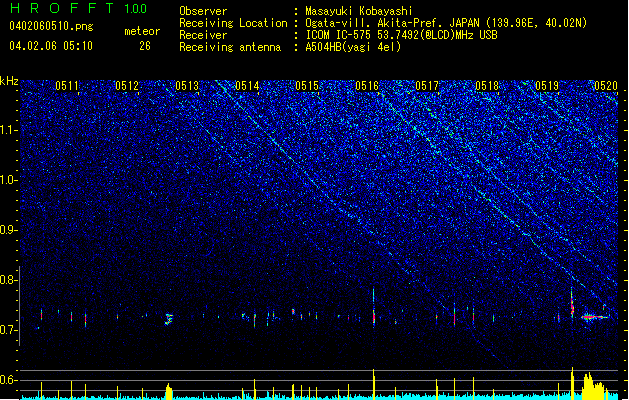Click the kHz axis unit label

tap(9, 81)
